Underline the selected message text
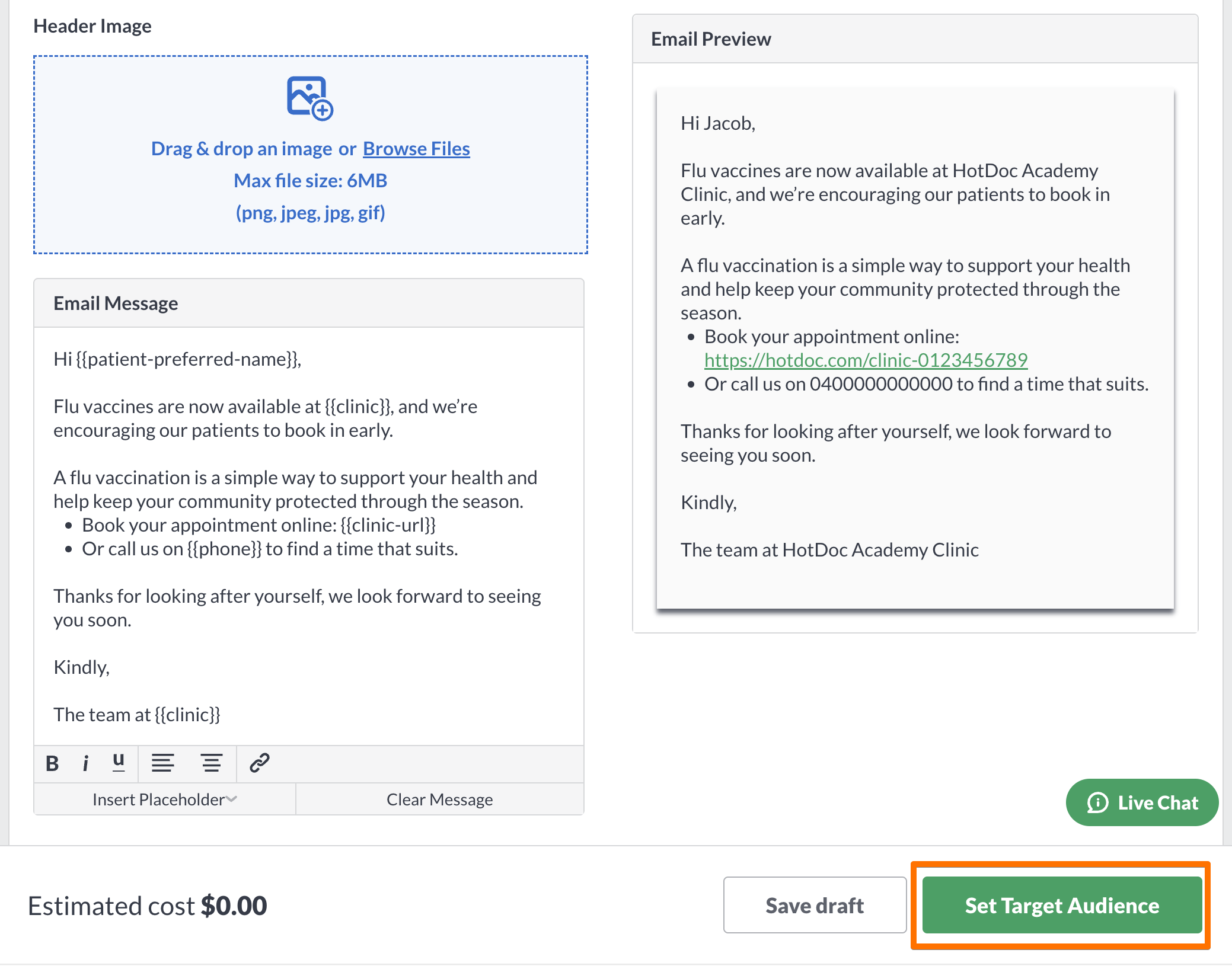1232x966 pixels. [119, 763]
